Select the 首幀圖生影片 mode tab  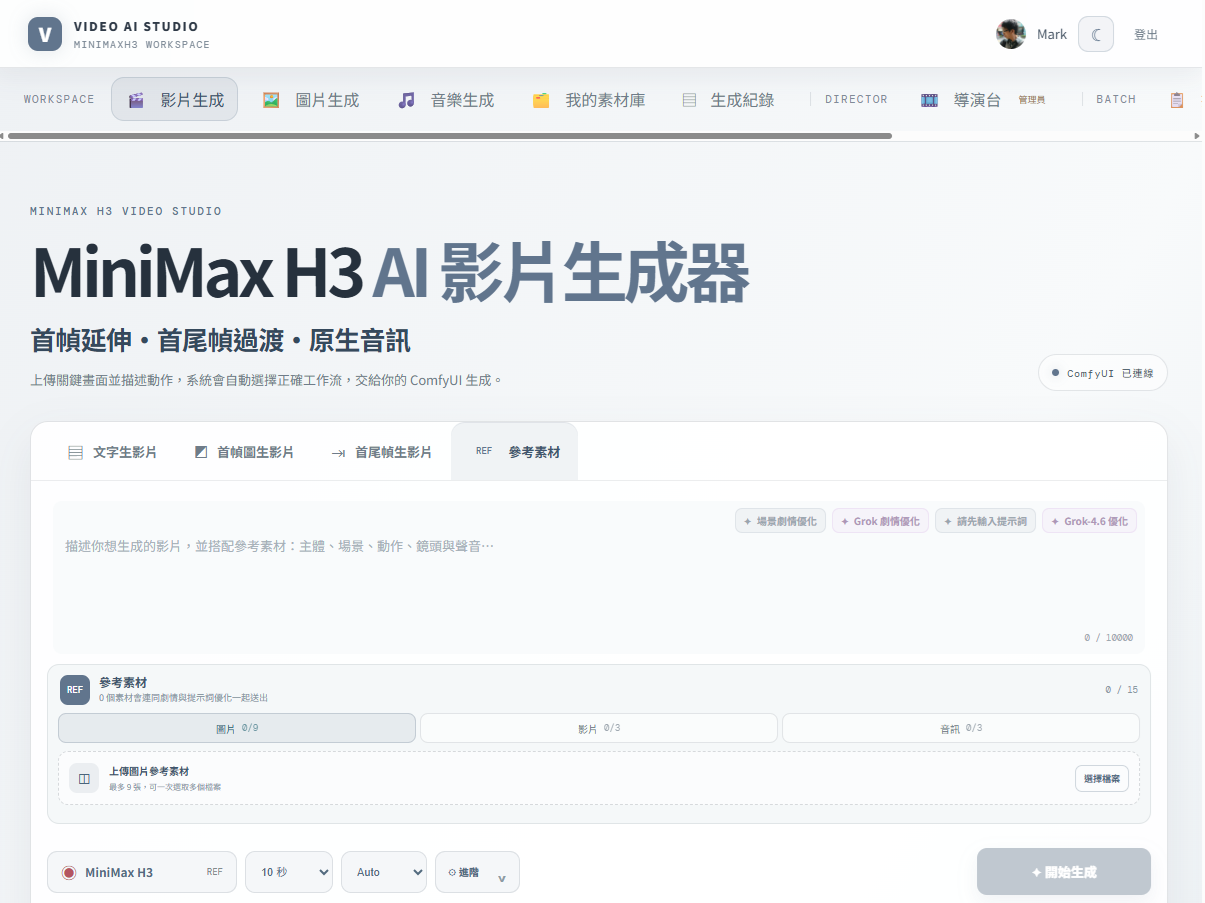point(244,452)
